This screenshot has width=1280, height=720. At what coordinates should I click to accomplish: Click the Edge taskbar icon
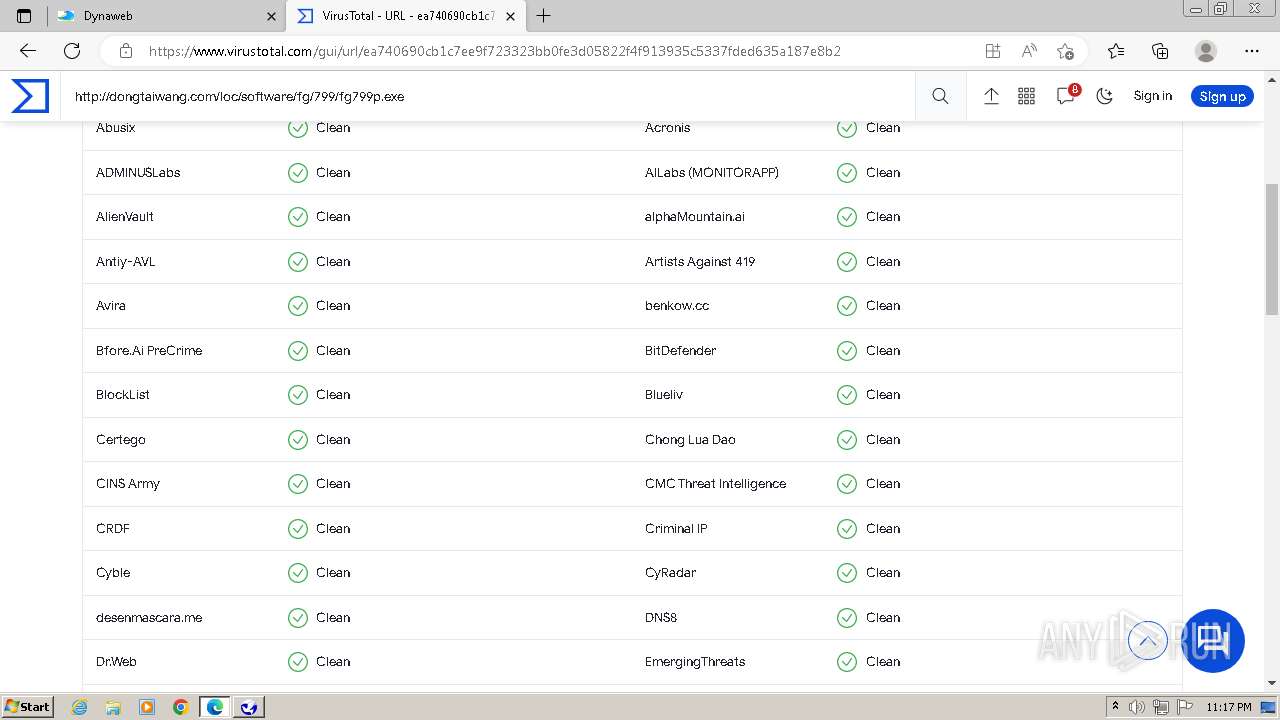214,707
